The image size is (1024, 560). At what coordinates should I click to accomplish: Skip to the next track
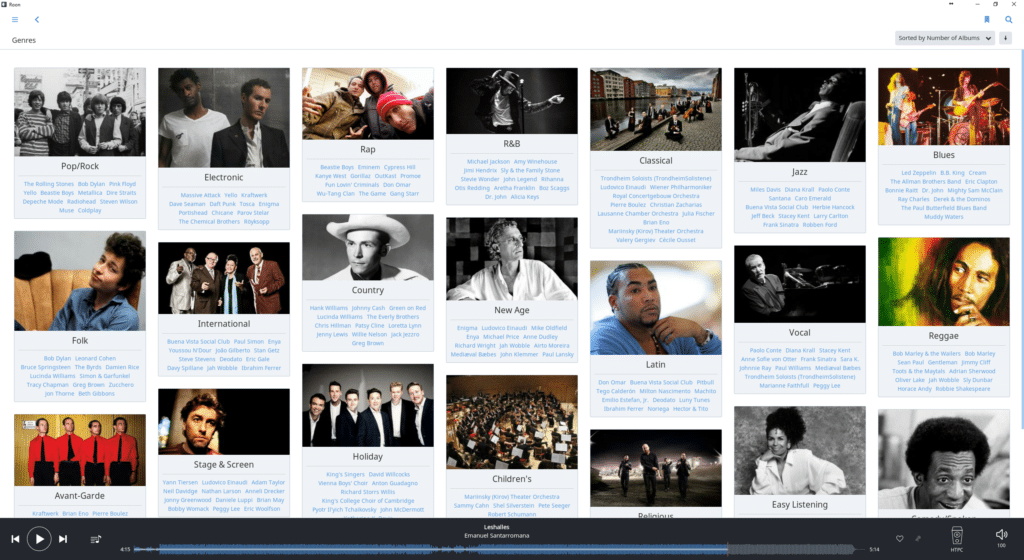pyautogui.click(x=63, y=538)
